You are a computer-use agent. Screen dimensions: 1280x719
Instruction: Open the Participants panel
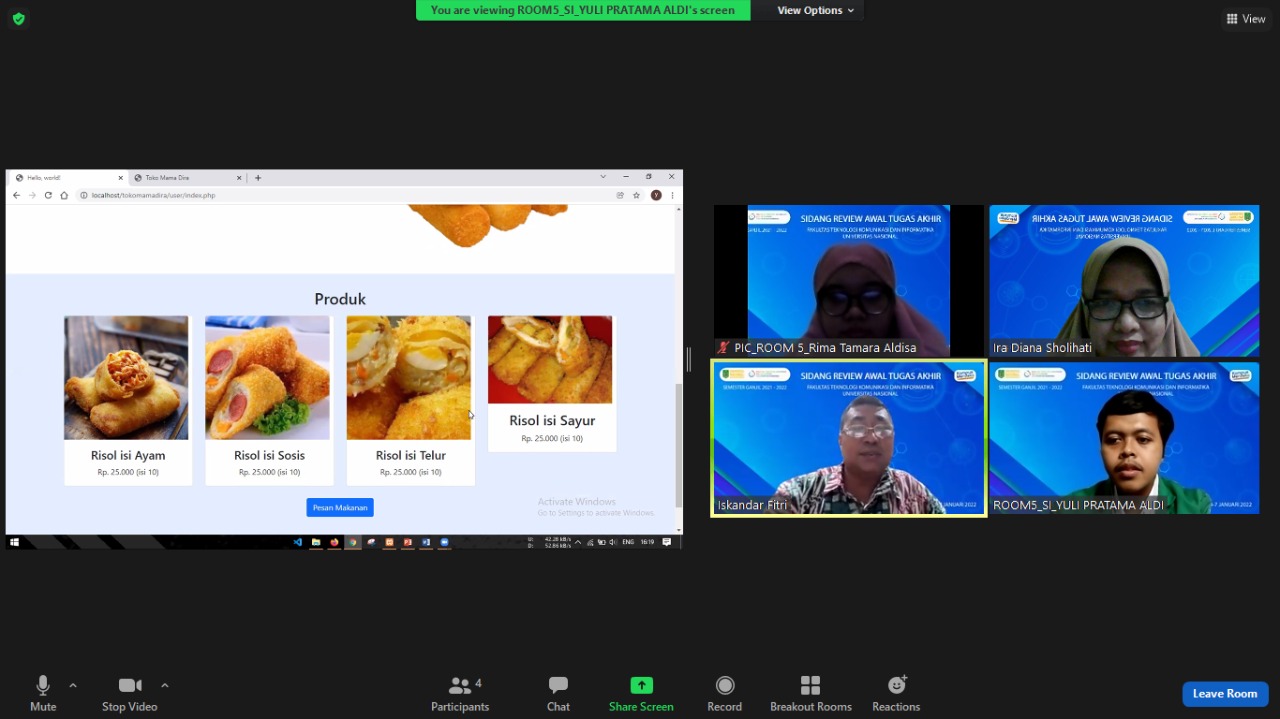460,694
